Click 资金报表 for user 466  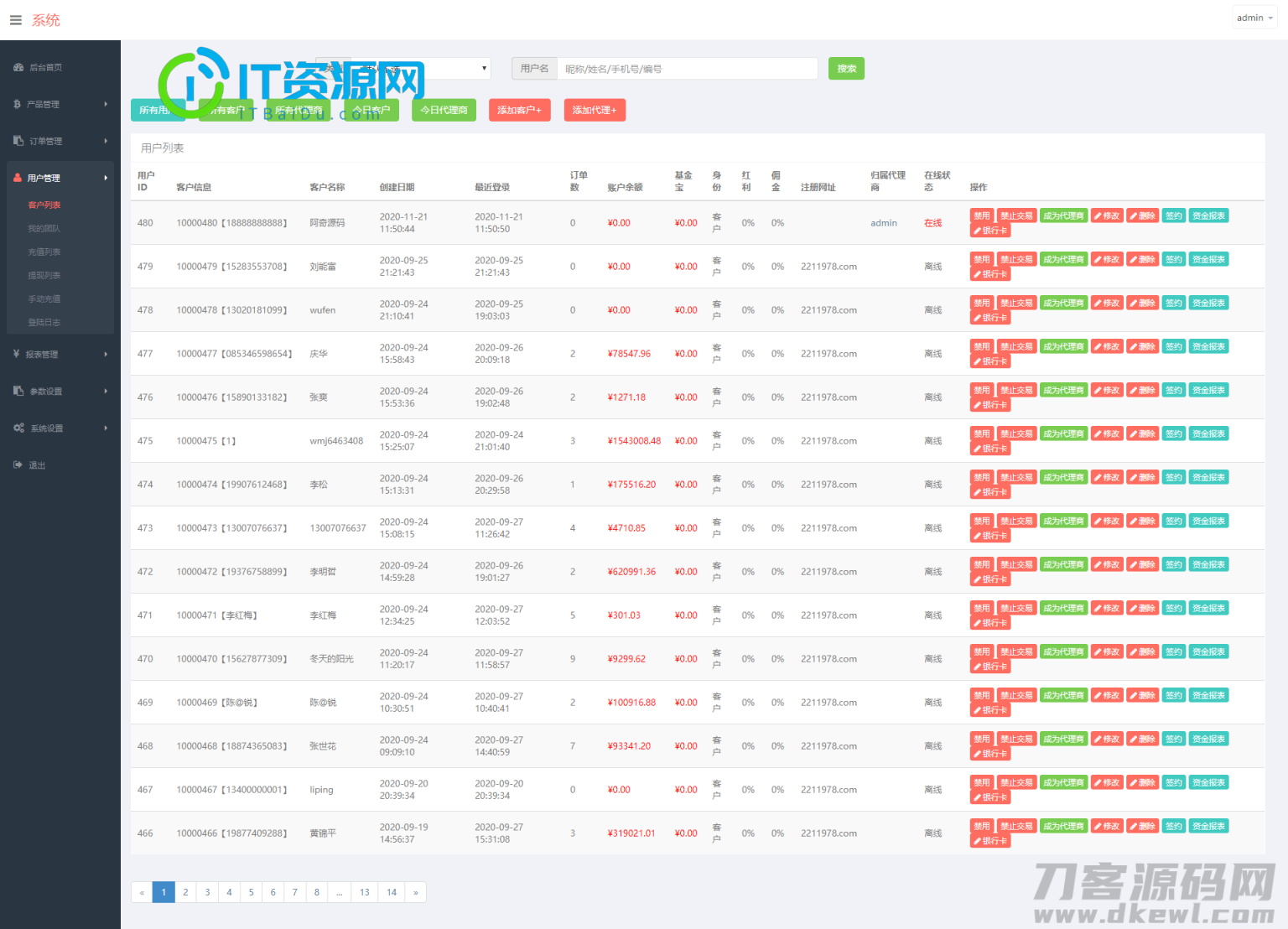pyautogui.click(x=1208, y=826)
